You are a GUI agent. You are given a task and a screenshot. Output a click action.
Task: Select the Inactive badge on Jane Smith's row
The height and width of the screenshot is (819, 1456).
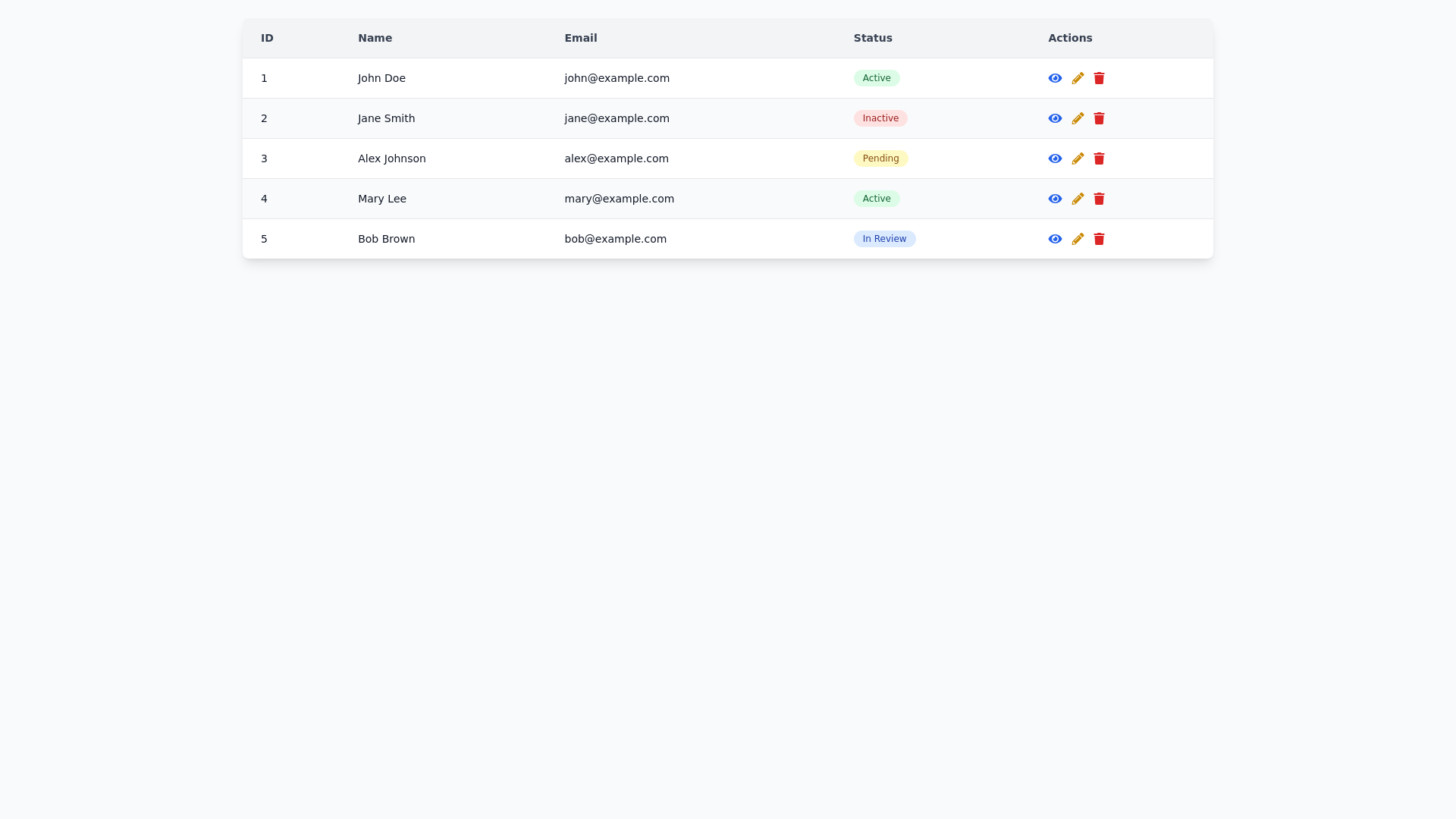click(x=880, y=118)
